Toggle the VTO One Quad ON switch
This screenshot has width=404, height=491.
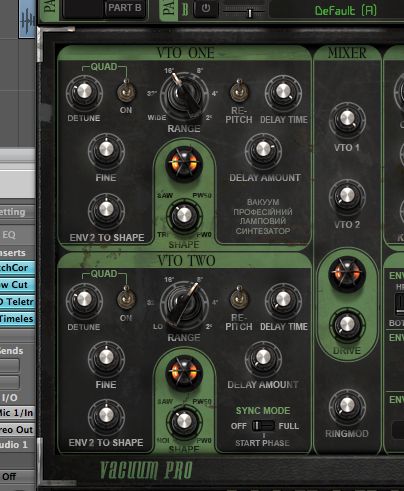point(126,91)
